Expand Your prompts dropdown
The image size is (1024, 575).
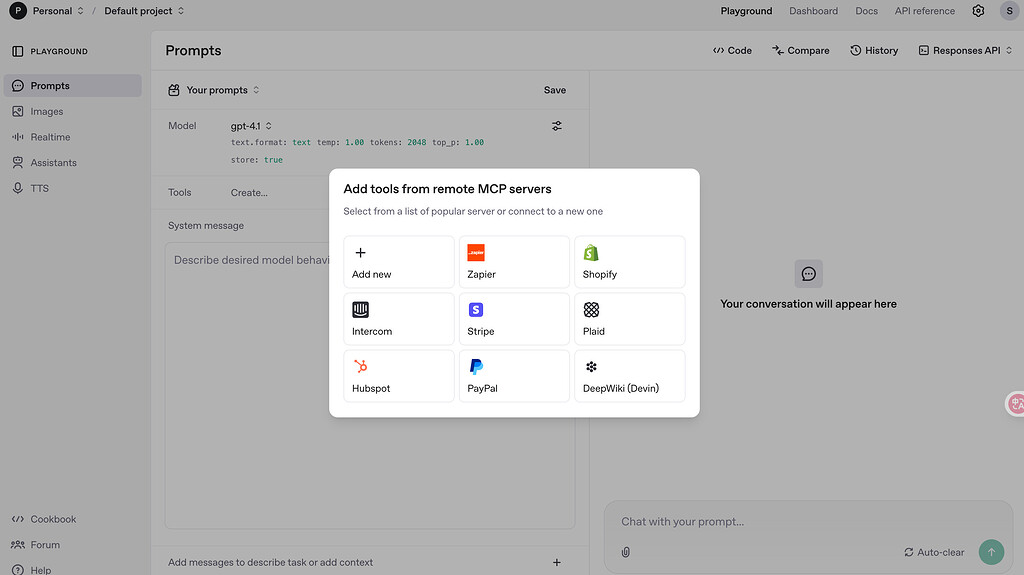[x=223, y=90]
